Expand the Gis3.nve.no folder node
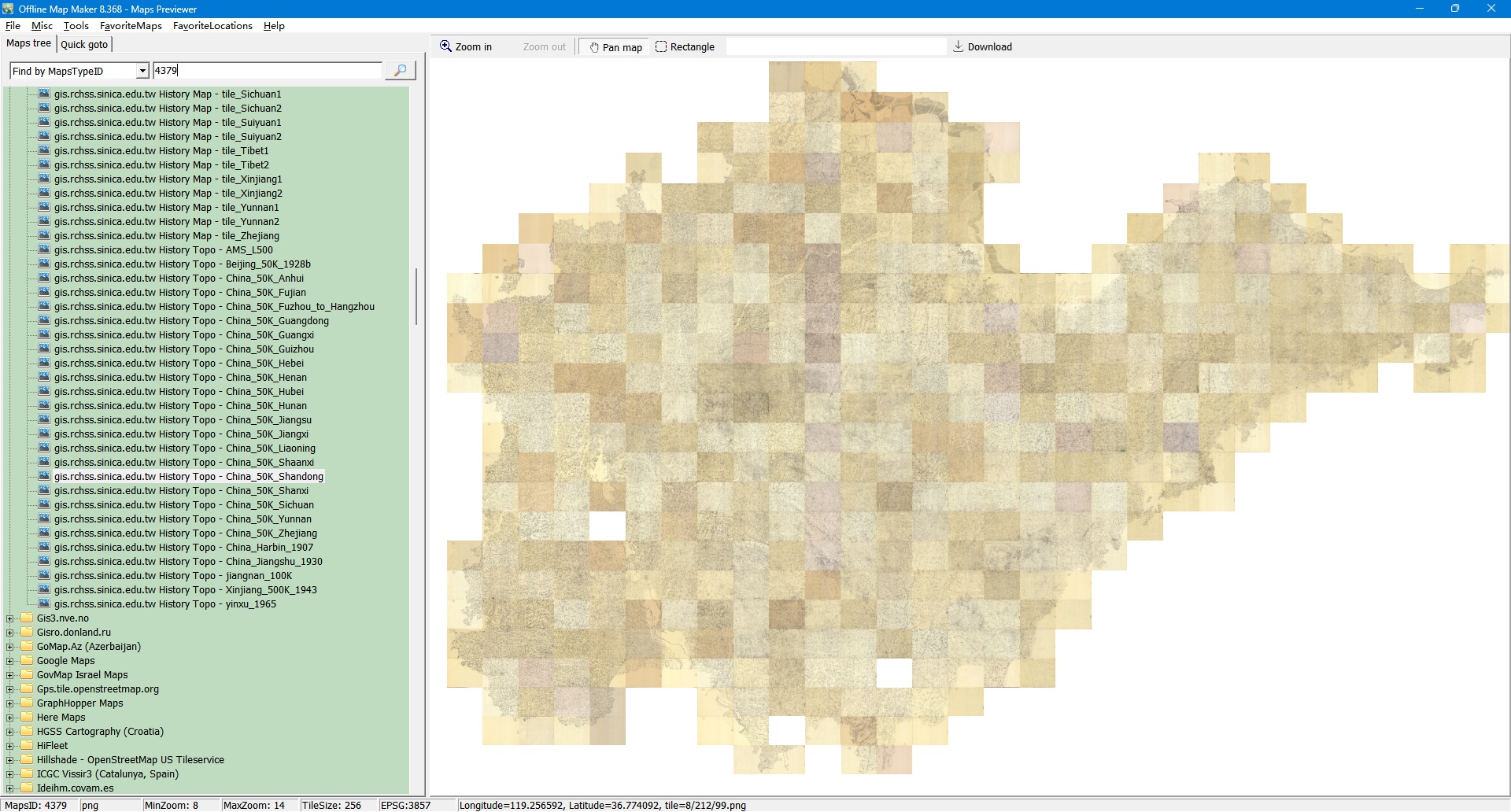1511x812 pixels. click(10, 618)
